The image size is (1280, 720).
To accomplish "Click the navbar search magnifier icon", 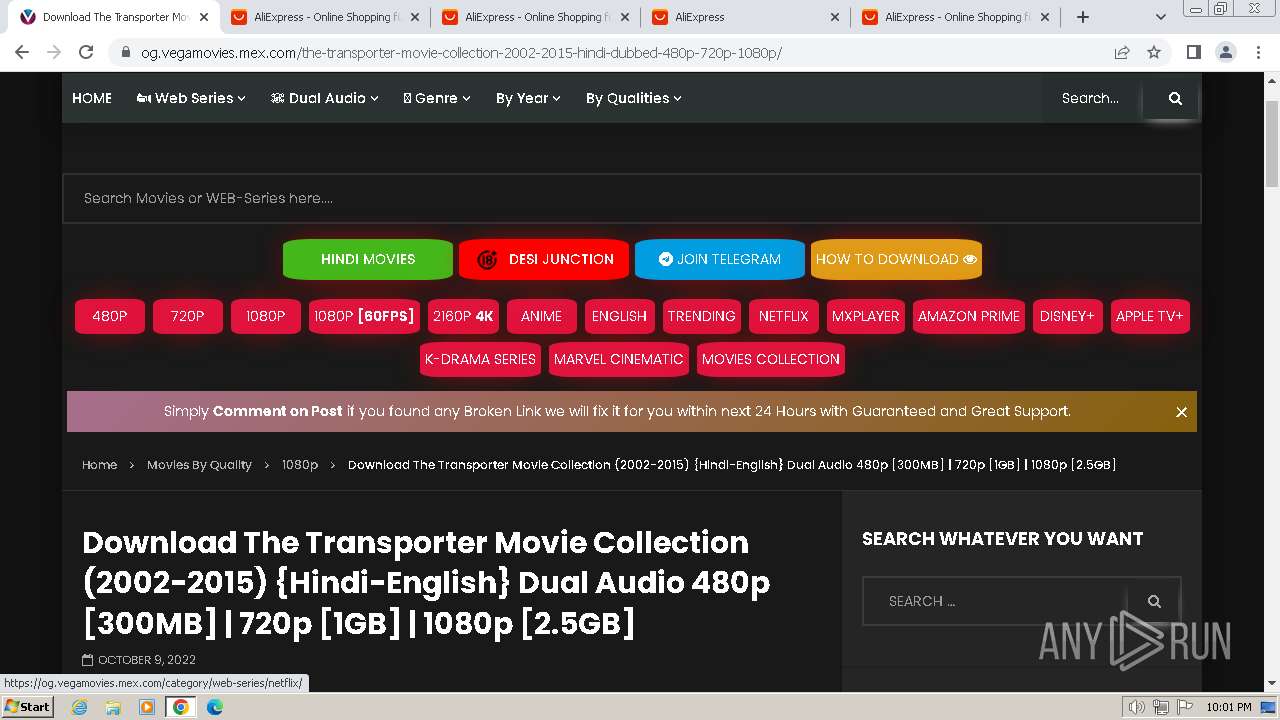I will tap(1175, 98).
